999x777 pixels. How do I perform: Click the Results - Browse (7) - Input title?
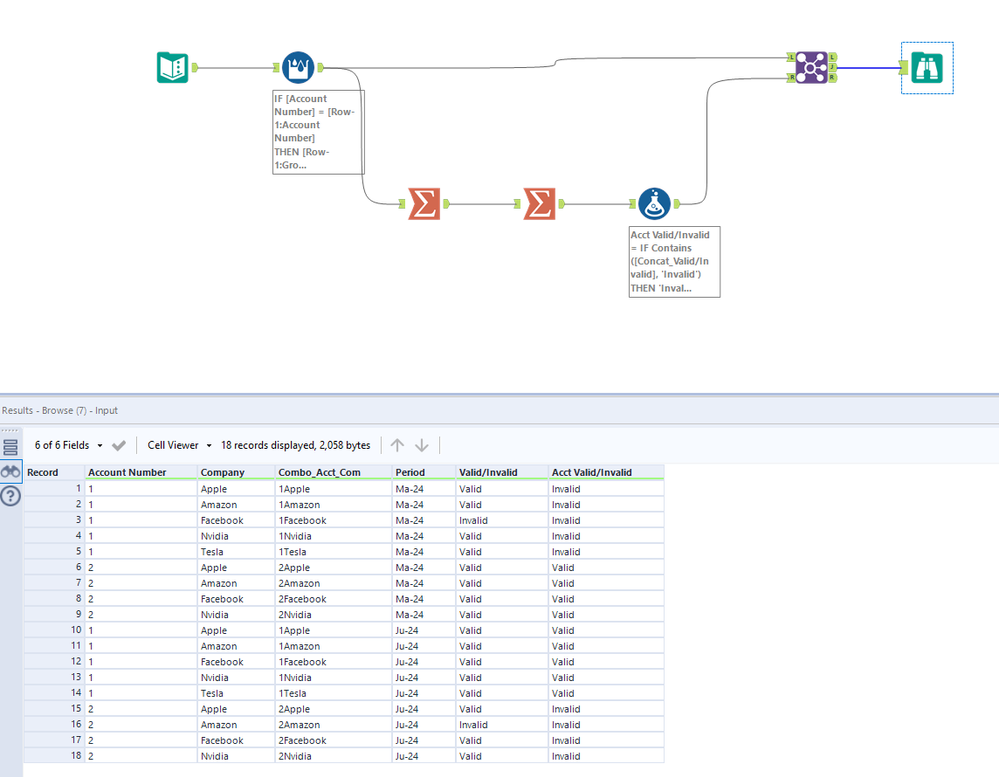[x=60, y=411]
